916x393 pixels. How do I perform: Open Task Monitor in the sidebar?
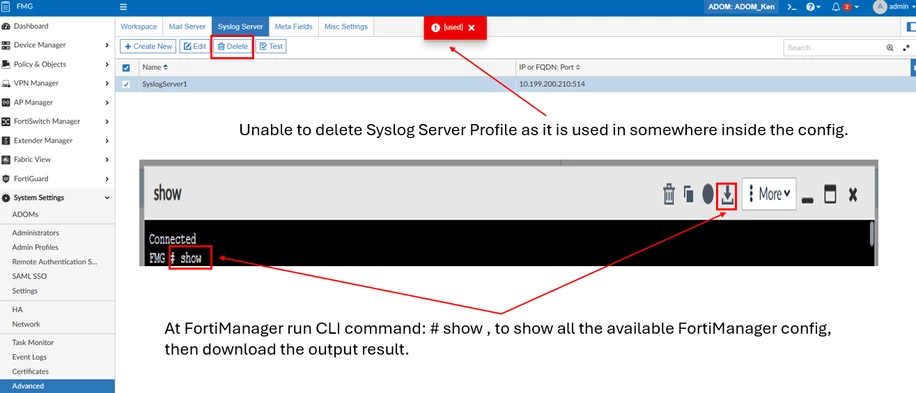tap(33, 342)
